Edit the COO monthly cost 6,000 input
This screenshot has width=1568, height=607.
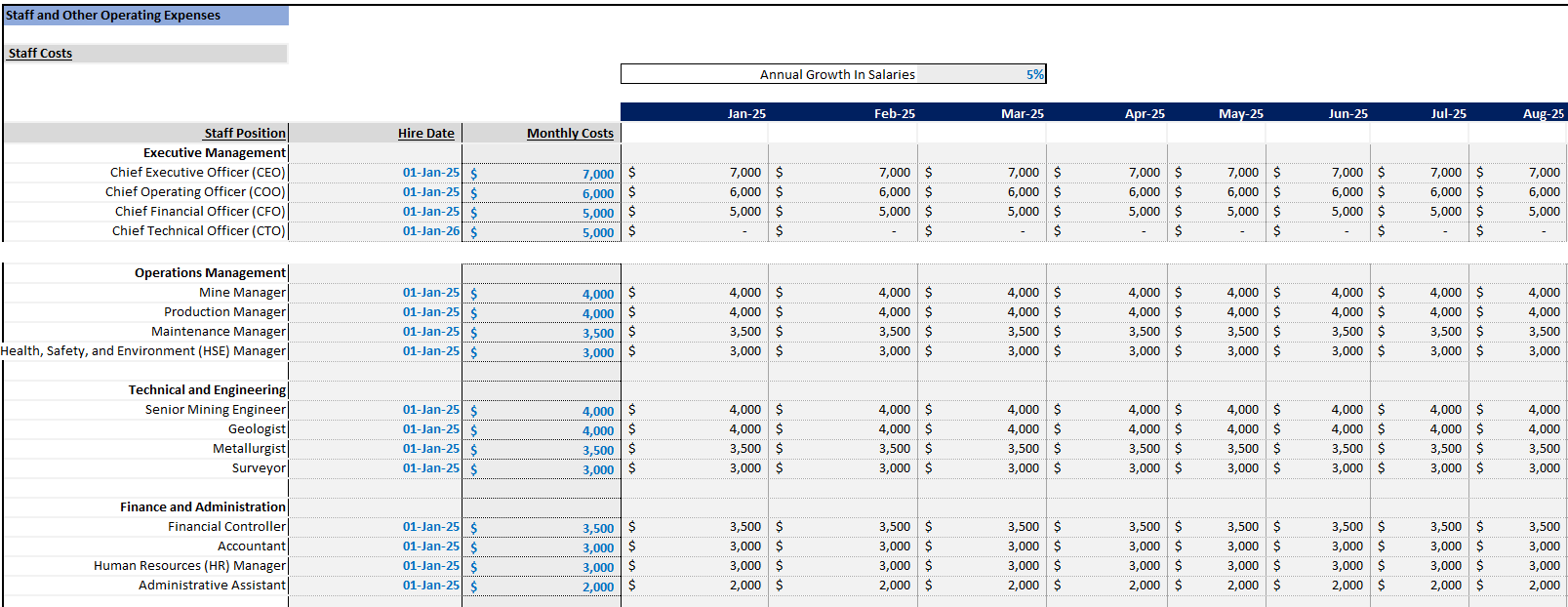tap(542, 193)
